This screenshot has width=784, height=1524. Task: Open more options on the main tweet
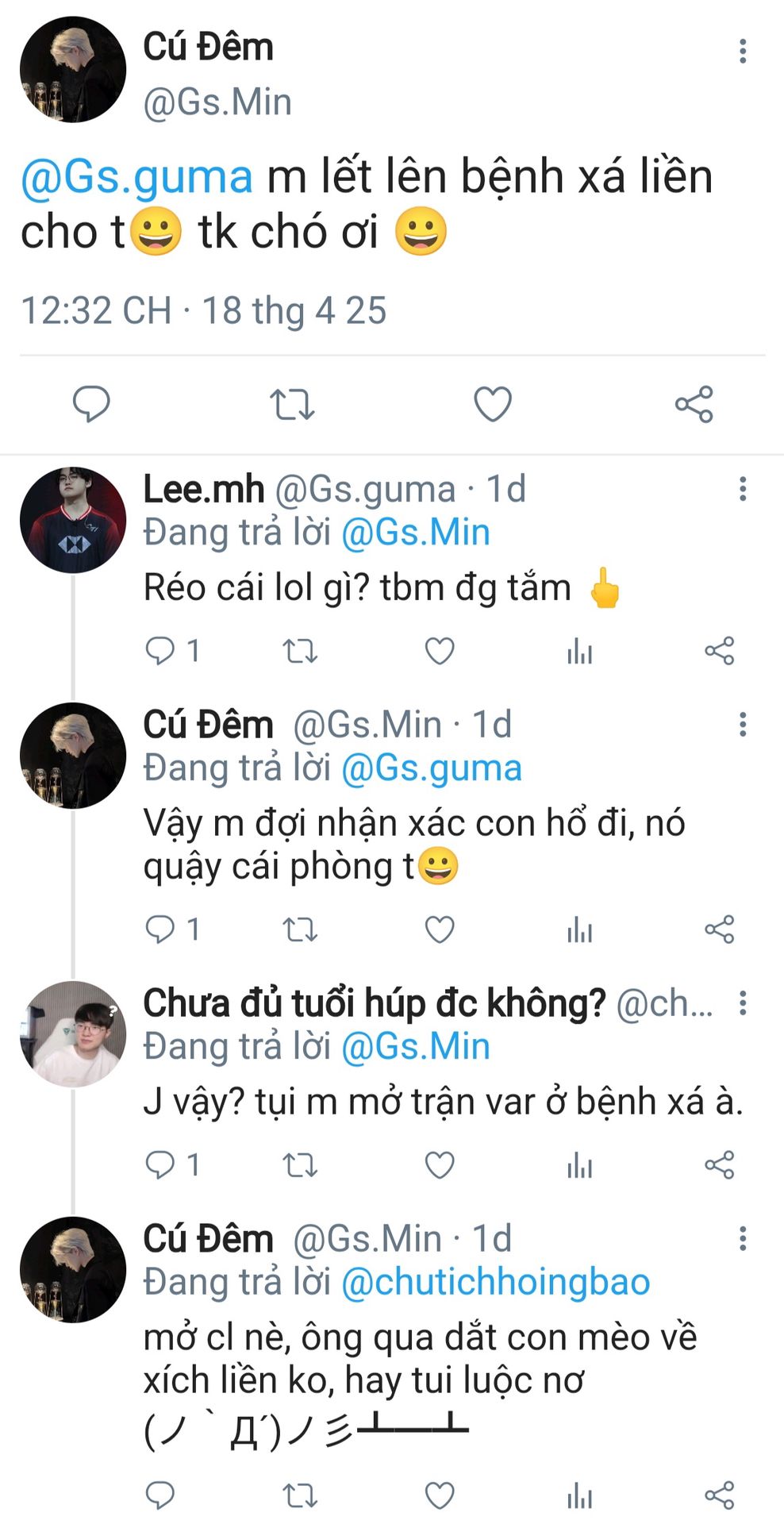(743, 51)
